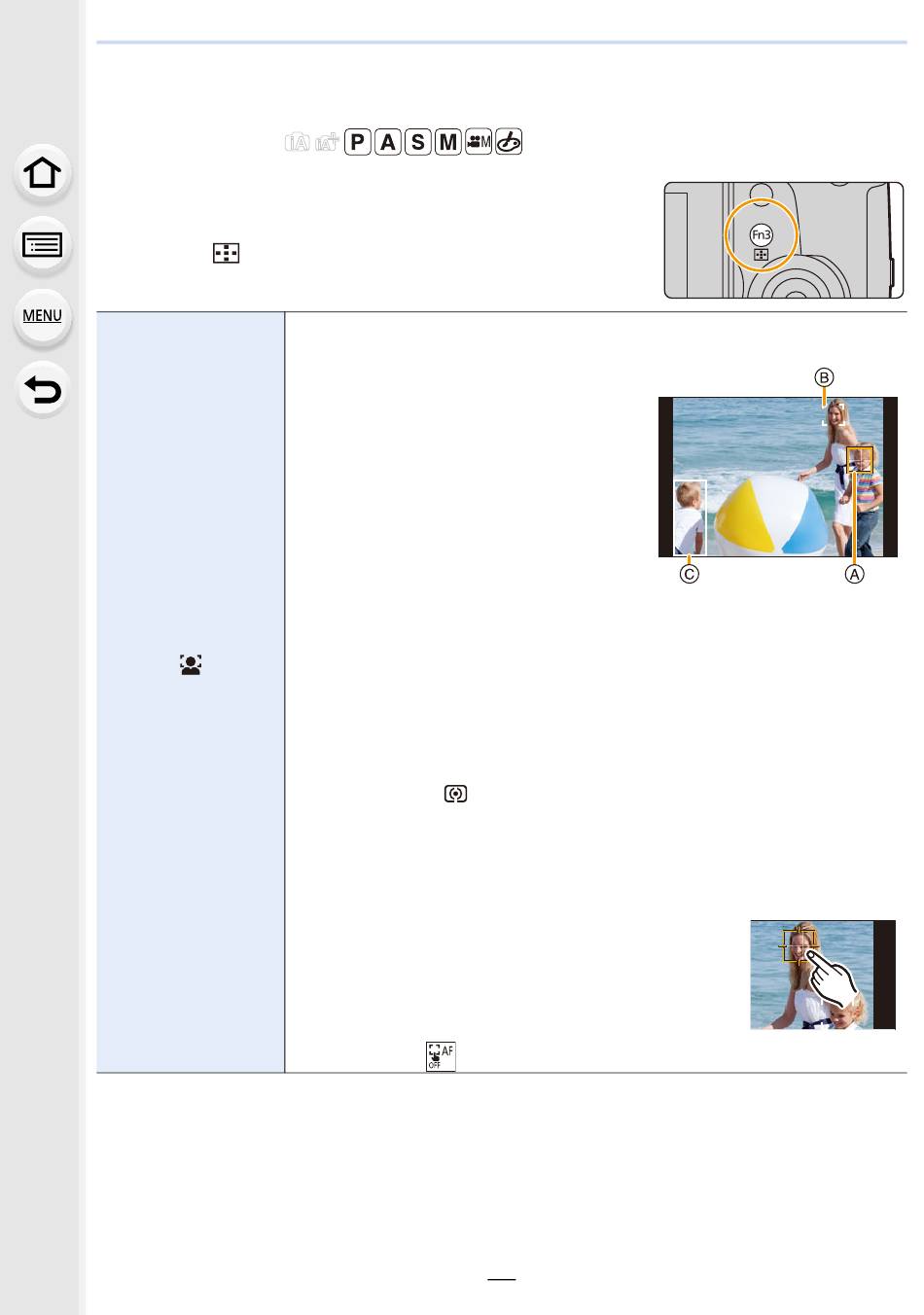Click the Intelligent Auto Plus icon
The height and width of the screenshot is (1315, 924).
pos(327,142)
